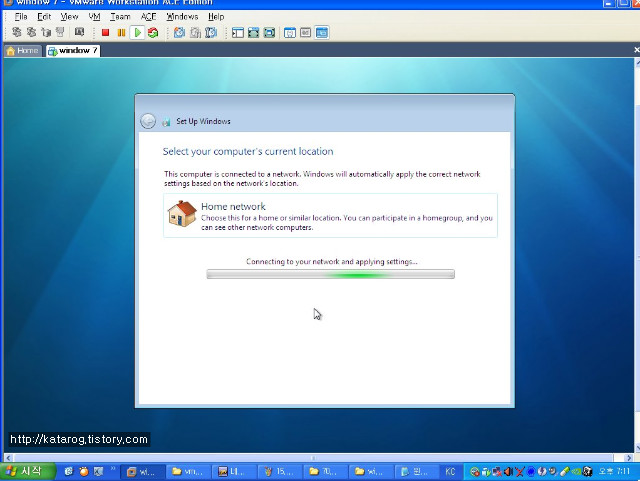Click the first team power toolbar icon
The image size is (640, 481).
(x=16, y=32)
